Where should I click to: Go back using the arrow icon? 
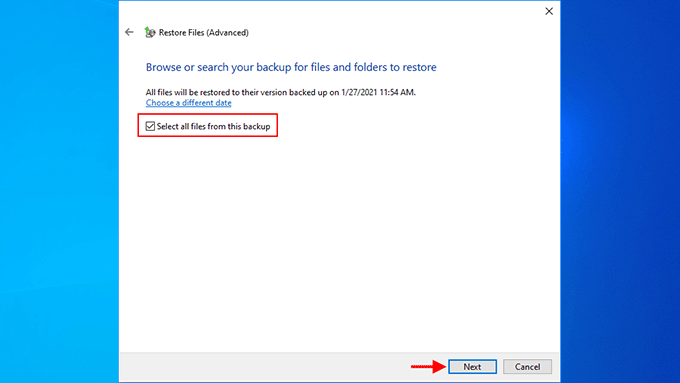coord(129,32)
